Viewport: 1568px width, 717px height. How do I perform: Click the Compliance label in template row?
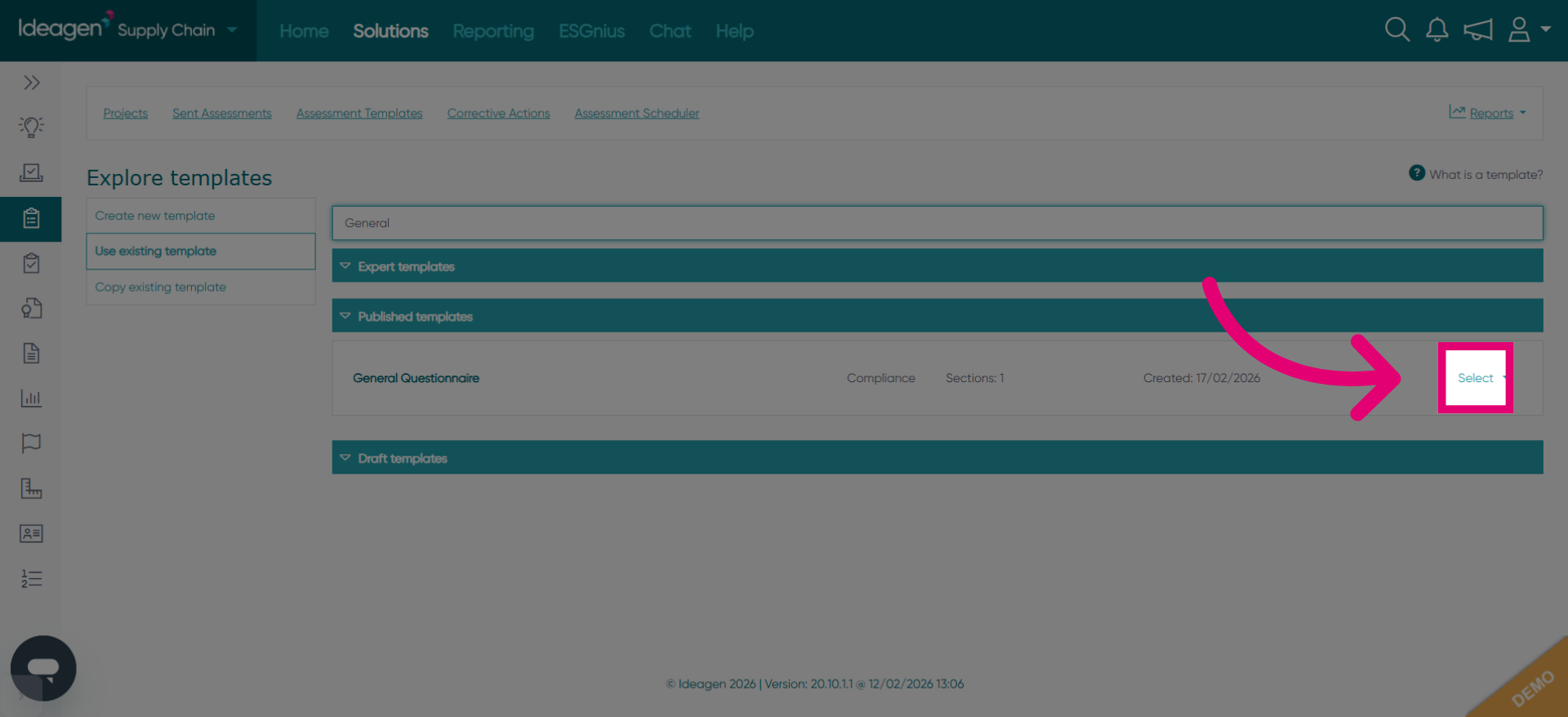[x=881, y=378]
